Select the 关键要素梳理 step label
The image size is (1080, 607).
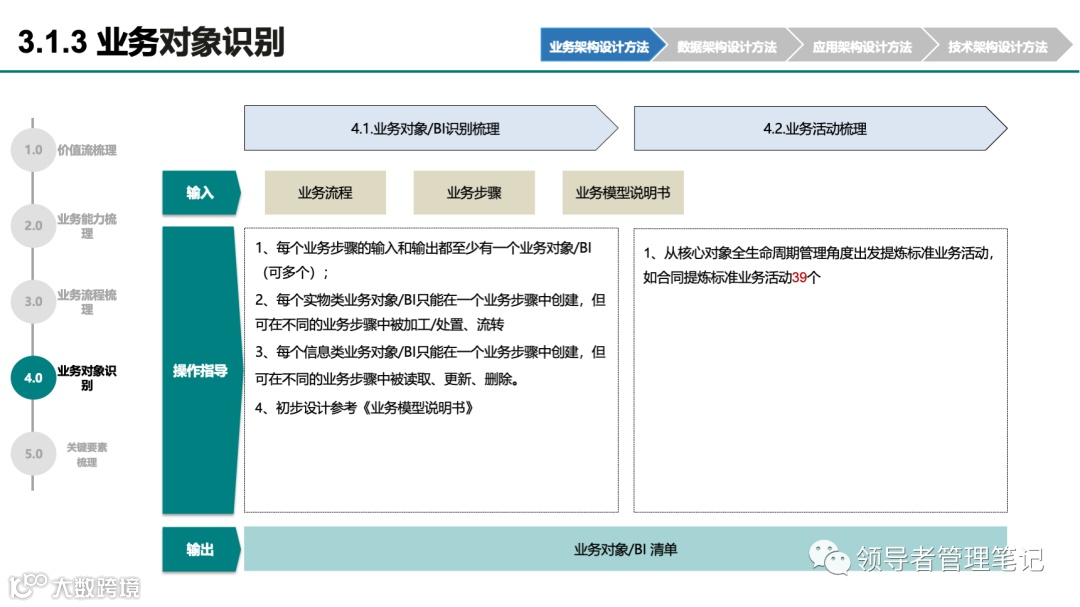point(87,455)
